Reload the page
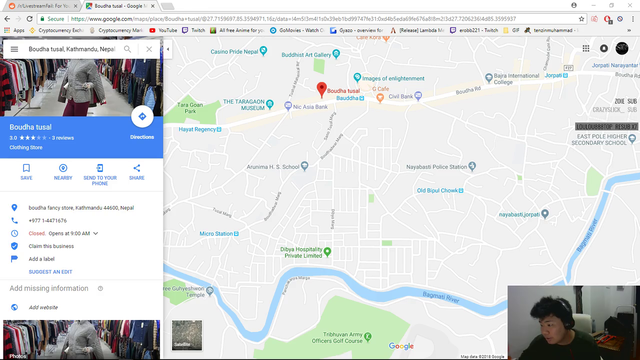Viewport: 640px width, 360px height. (x=29, y=19)
